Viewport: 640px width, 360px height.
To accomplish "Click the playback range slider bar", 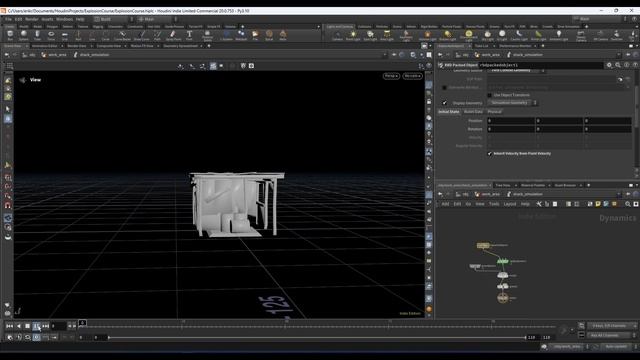I will (x=317, y=338).
